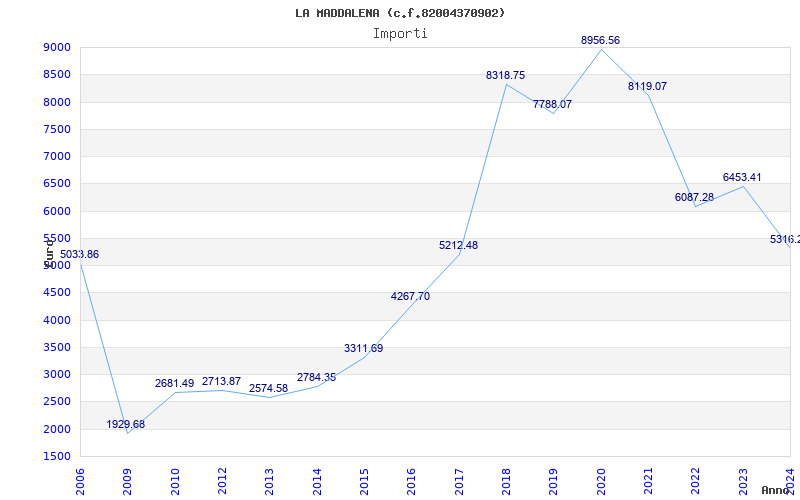This screenshot has width=800, height=500.
Task: Click the 2023 x-axis year label
Action: 743,482
